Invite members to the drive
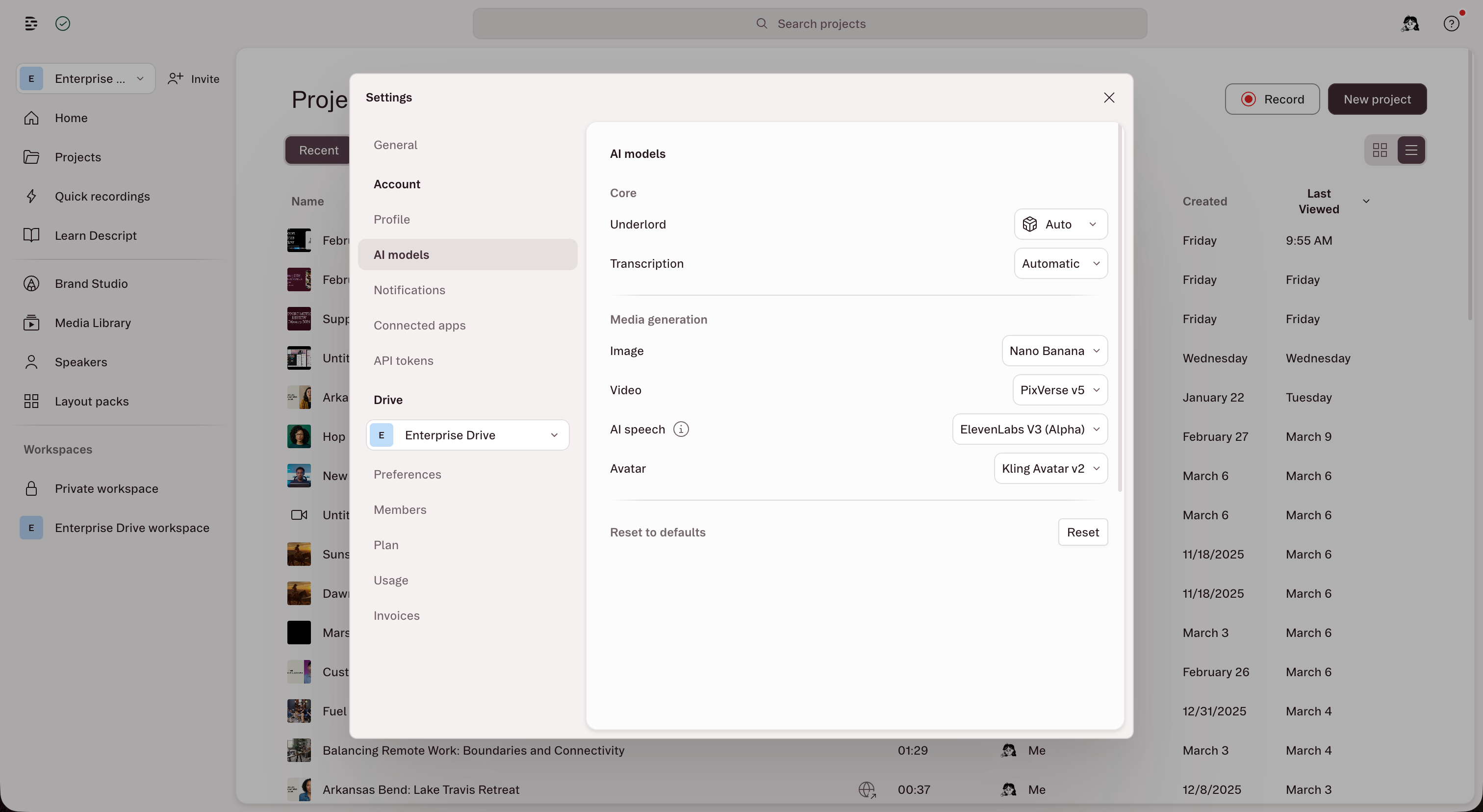Image resolution: width=1483 pixels, height=812 pixels. pos(193,79)
